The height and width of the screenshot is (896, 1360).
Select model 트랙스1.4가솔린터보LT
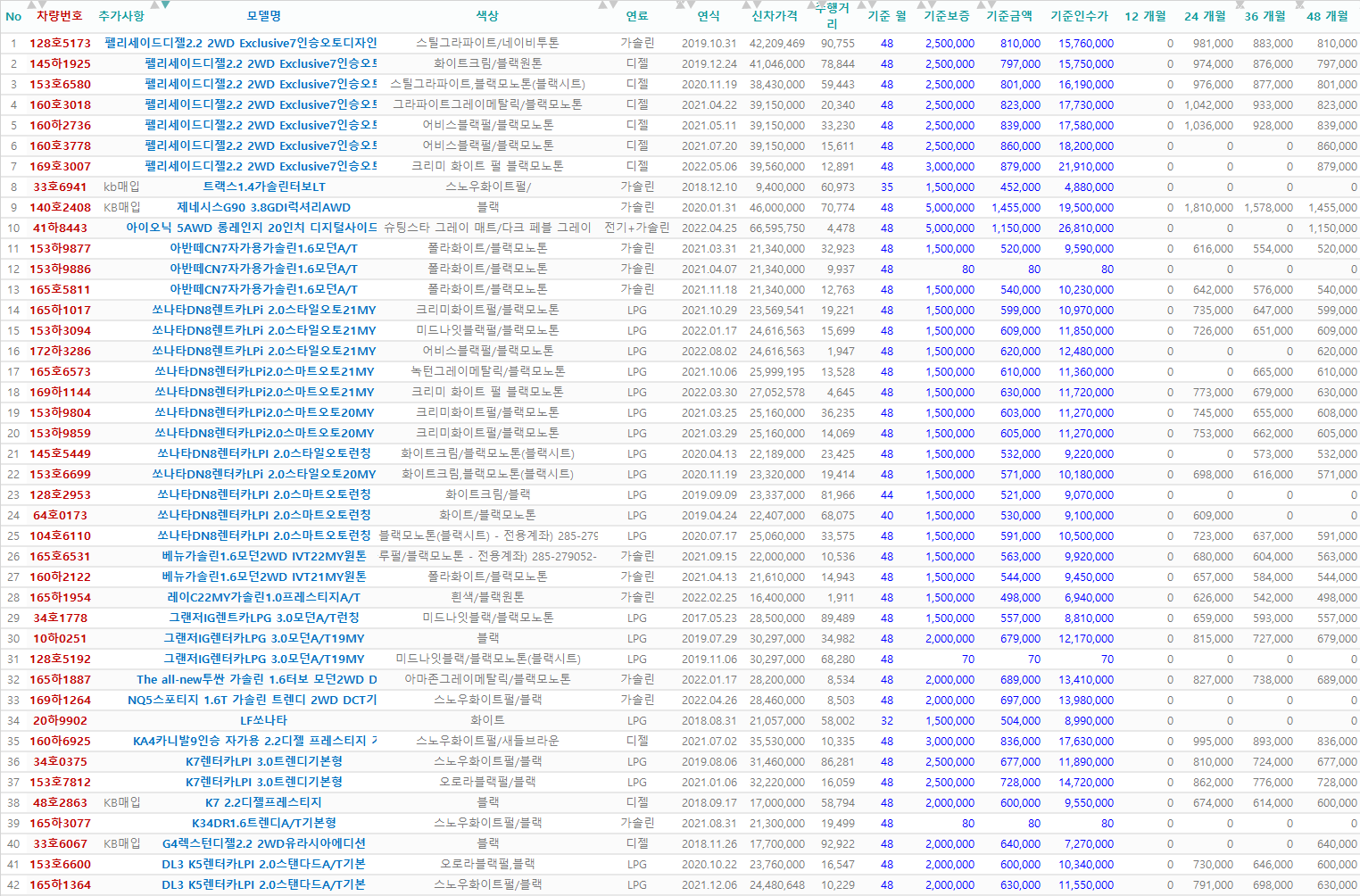pos(264,187)
